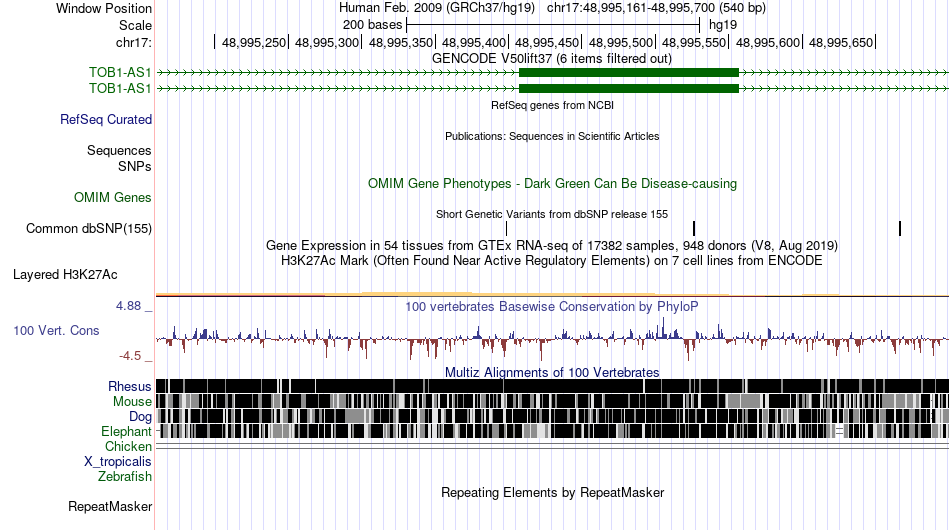Click the first TOB1-AS1 gene label

[120, 73]
